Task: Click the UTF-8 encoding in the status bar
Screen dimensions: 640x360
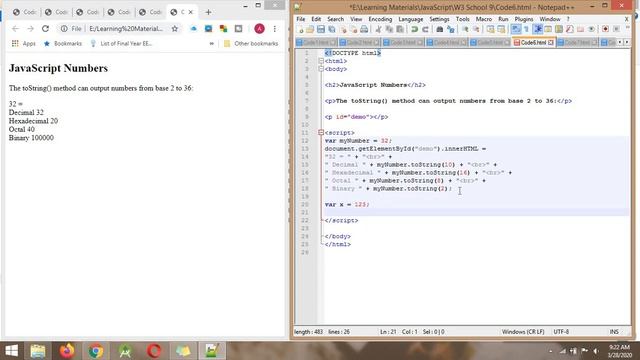Action: pyautogui.click(x=561, y=332)
